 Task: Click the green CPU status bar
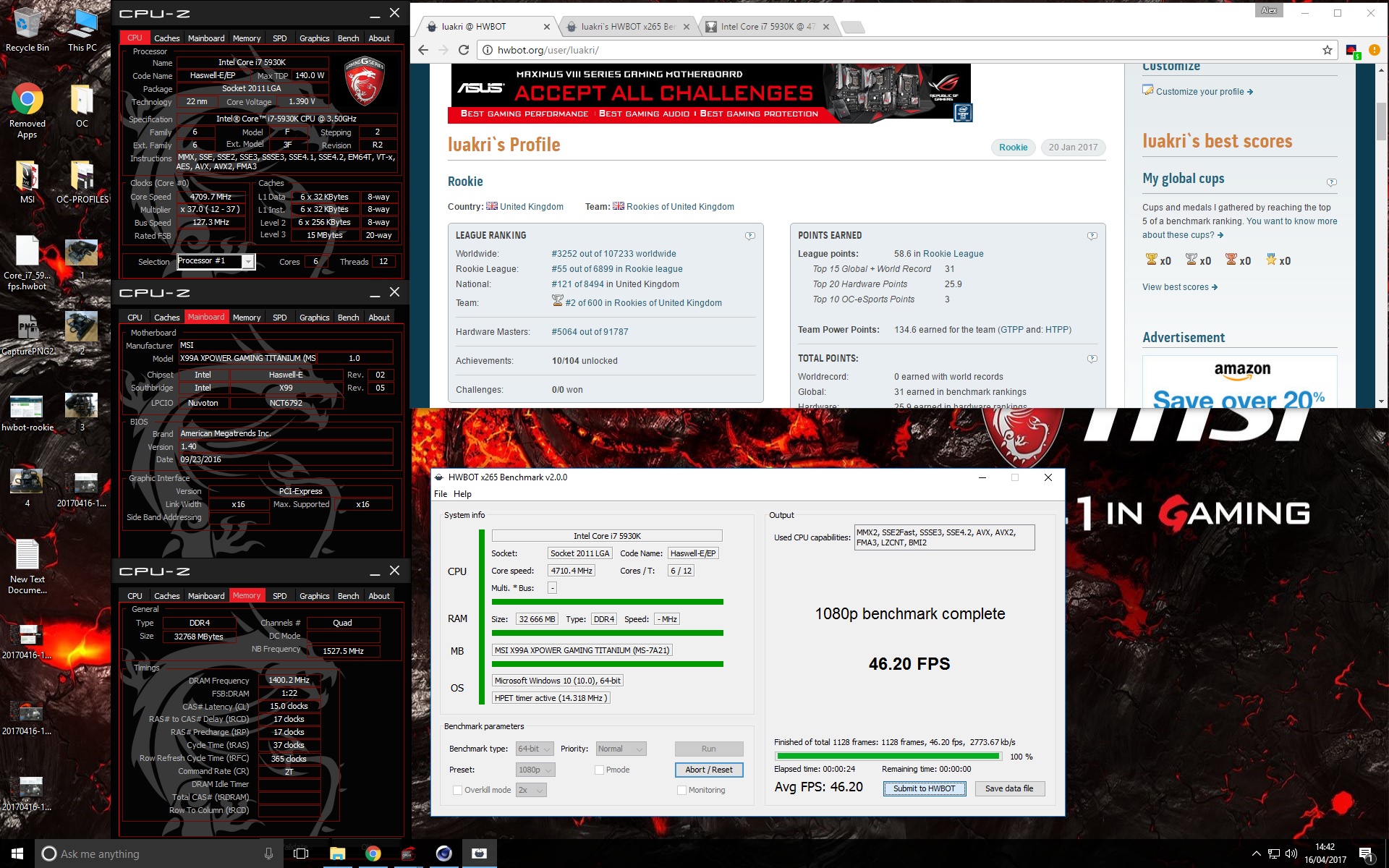tap(608, 602)
